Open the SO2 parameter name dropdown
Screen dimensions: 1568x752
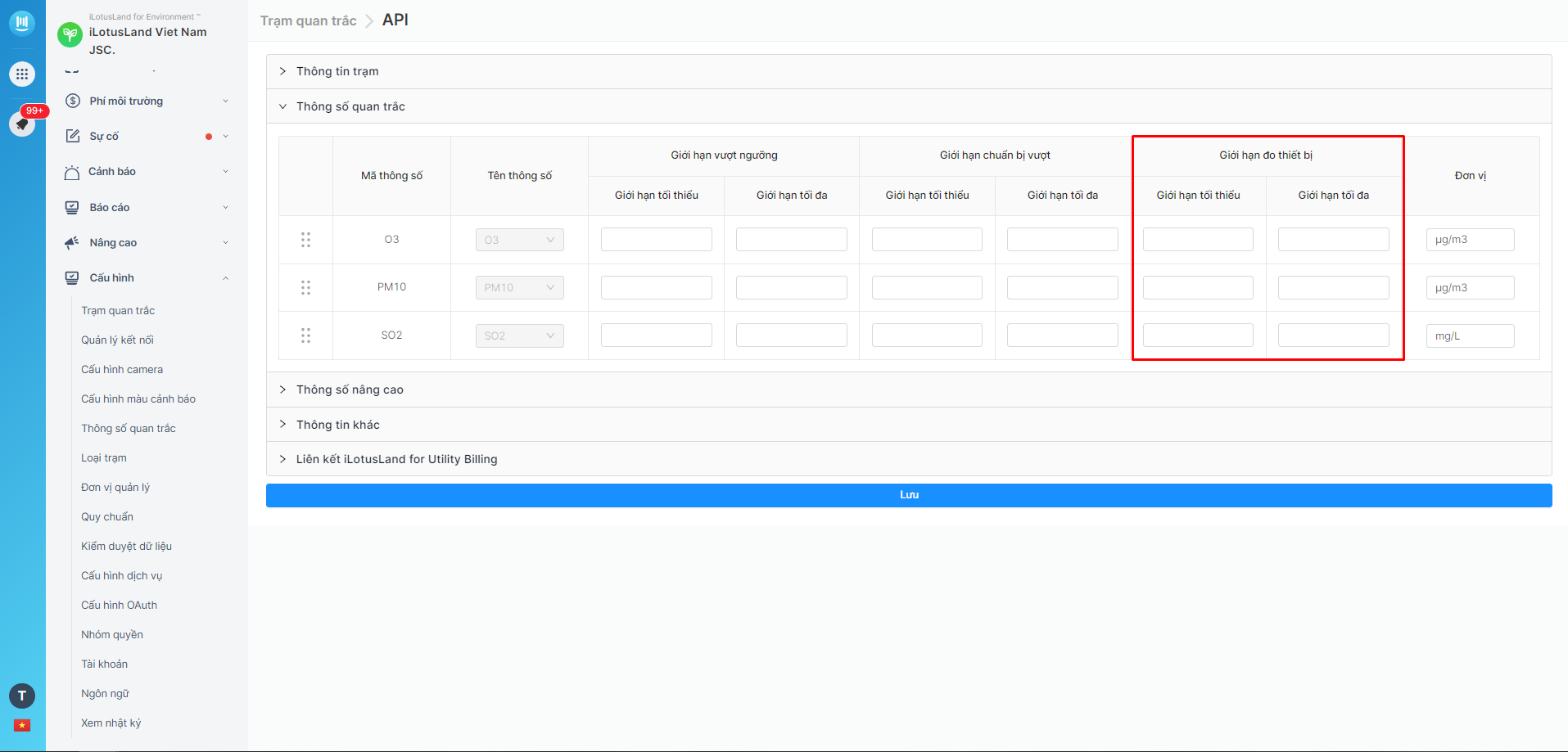(x=520, y=335)
